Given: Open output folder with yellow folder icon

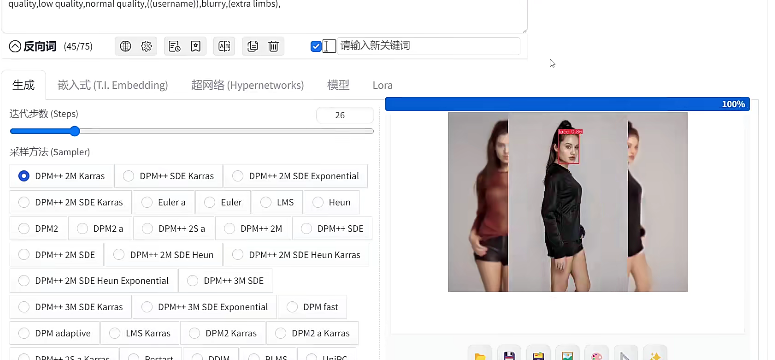Looking at the screenshot, I should 479,355.
